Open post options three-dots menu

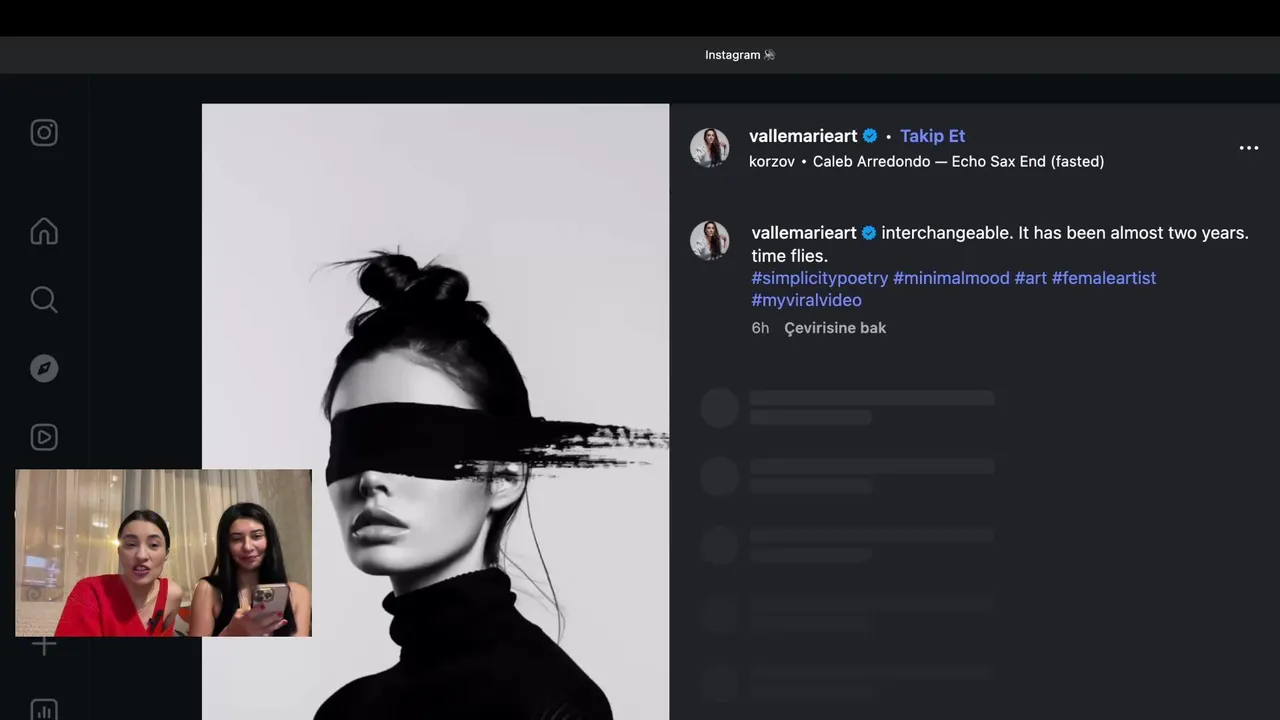1249,148
